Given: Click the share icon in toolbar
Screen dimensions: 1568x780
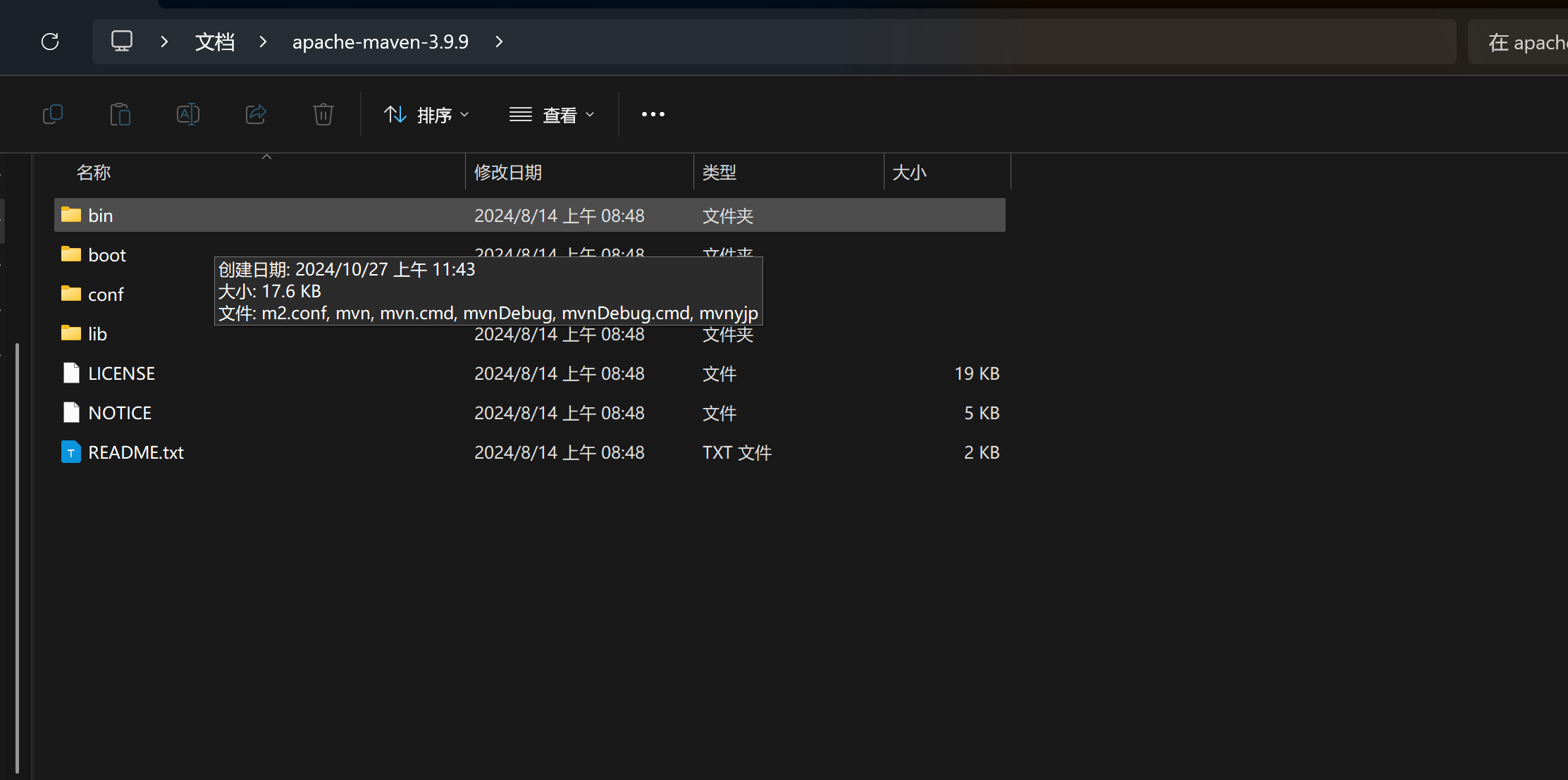Looking at the screenshot, I should [256, 114].
